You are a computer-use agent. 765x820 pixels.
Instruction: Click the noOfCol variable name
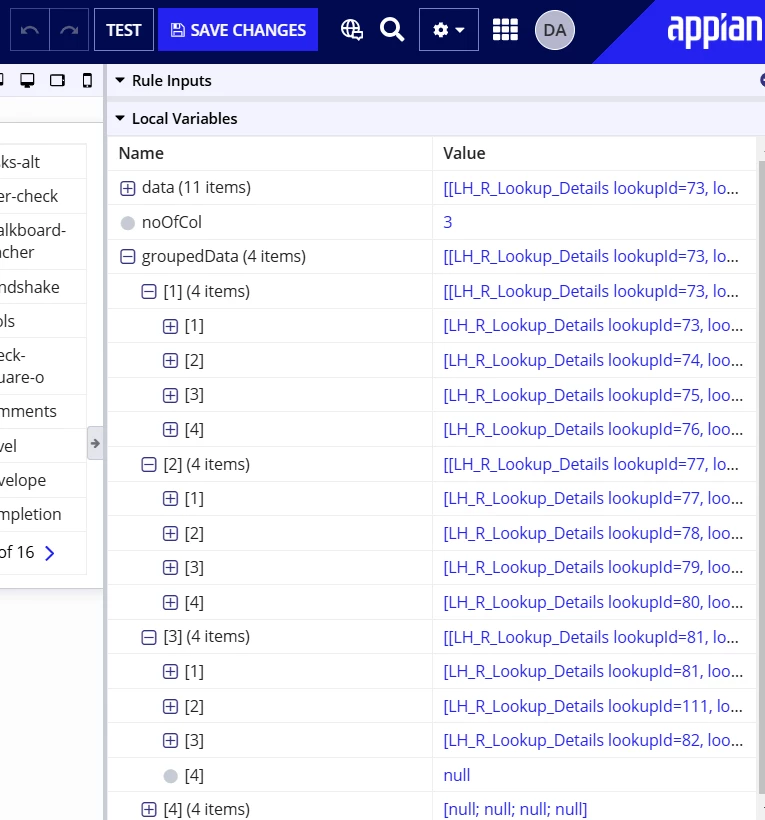coord(172,222)
